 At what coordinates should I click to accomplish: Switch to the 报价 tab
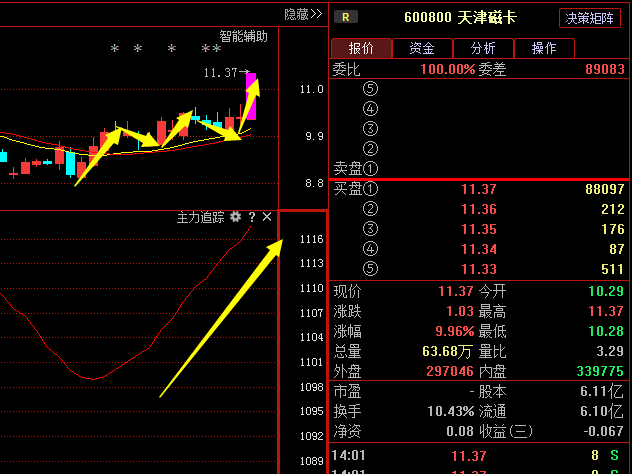click(x=361, y=48)
